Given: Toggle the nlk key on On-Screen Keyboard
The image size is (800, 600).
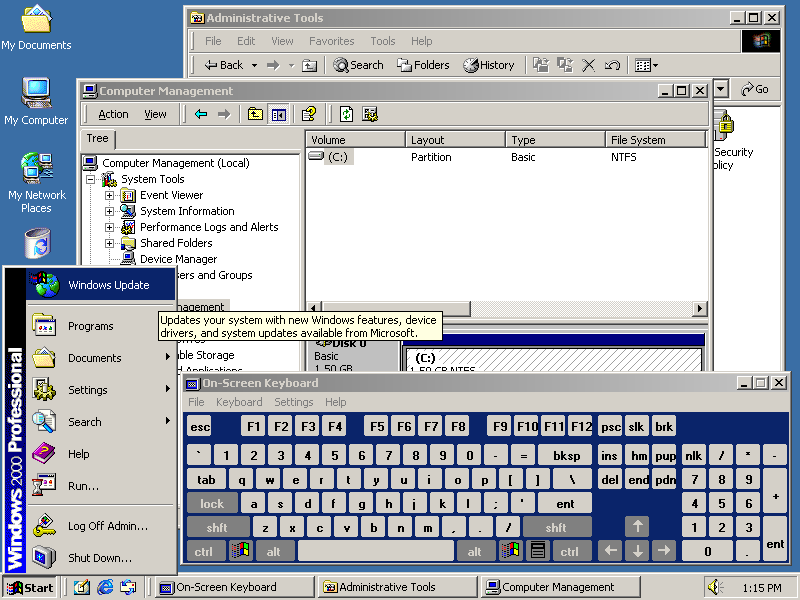Looking at the screenshot, I should tap(693, 454).
